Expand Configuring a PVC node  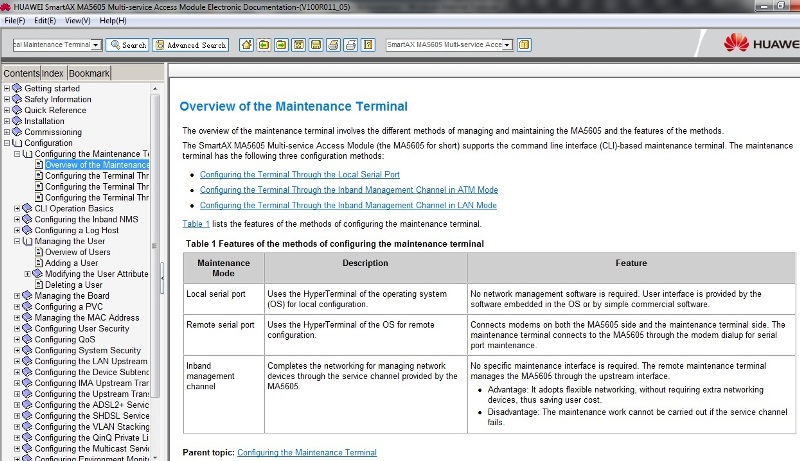(x=17, y=307)
